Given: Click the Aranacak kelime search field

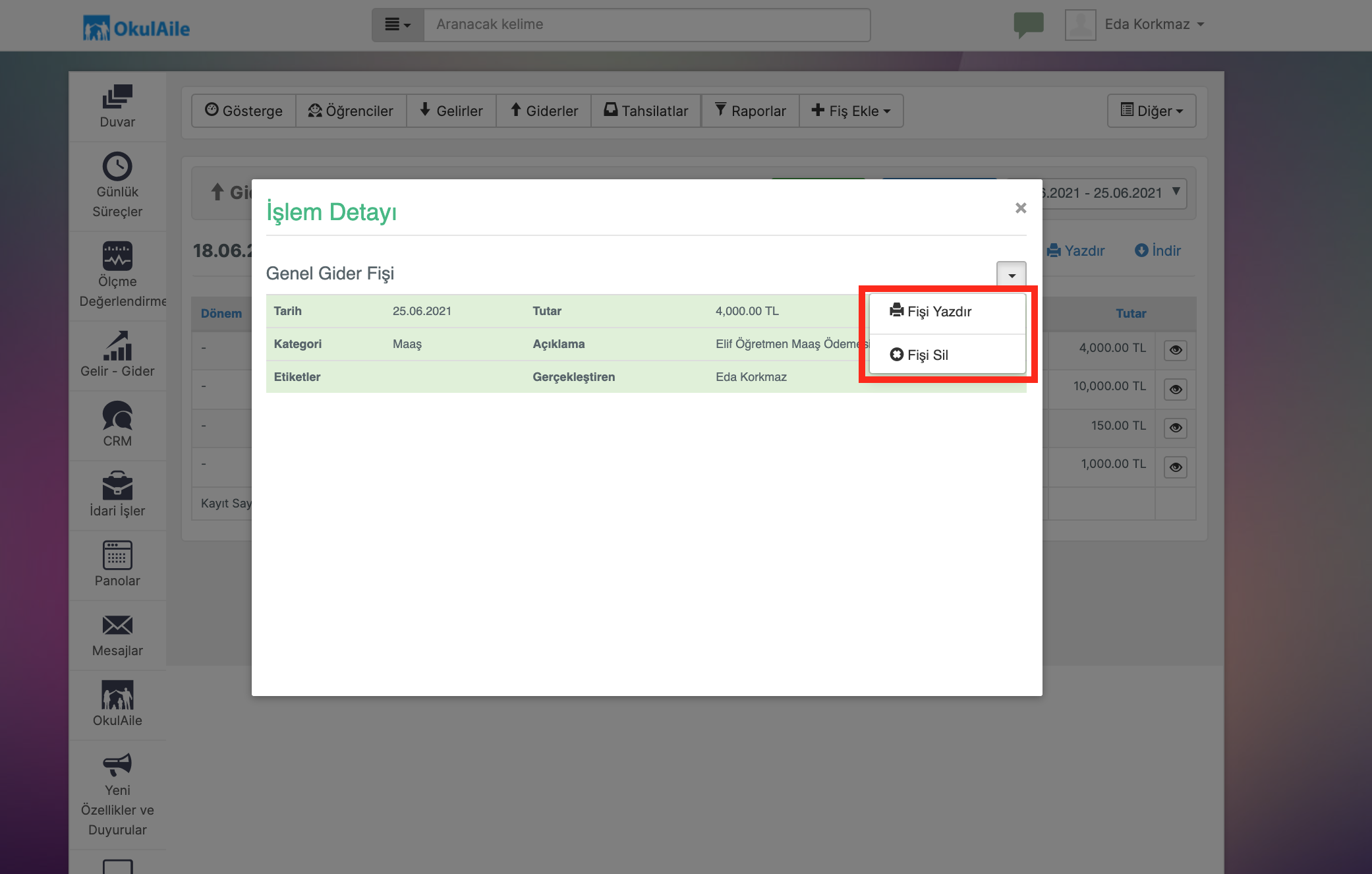Looking at the screenshot, I should point(646,25).
